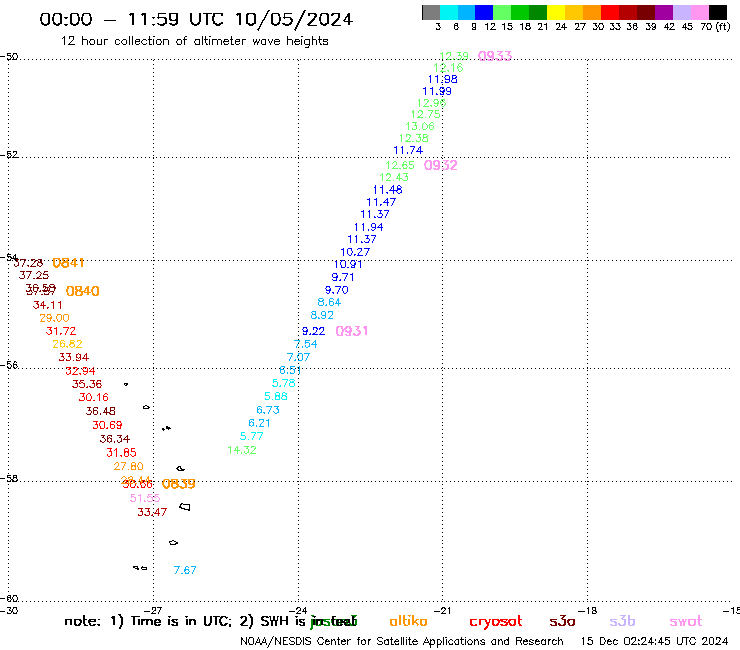Click the 'cryosat' satellite legend label
Viewport: 740px width, 650px height.
[x=496, y=622]
